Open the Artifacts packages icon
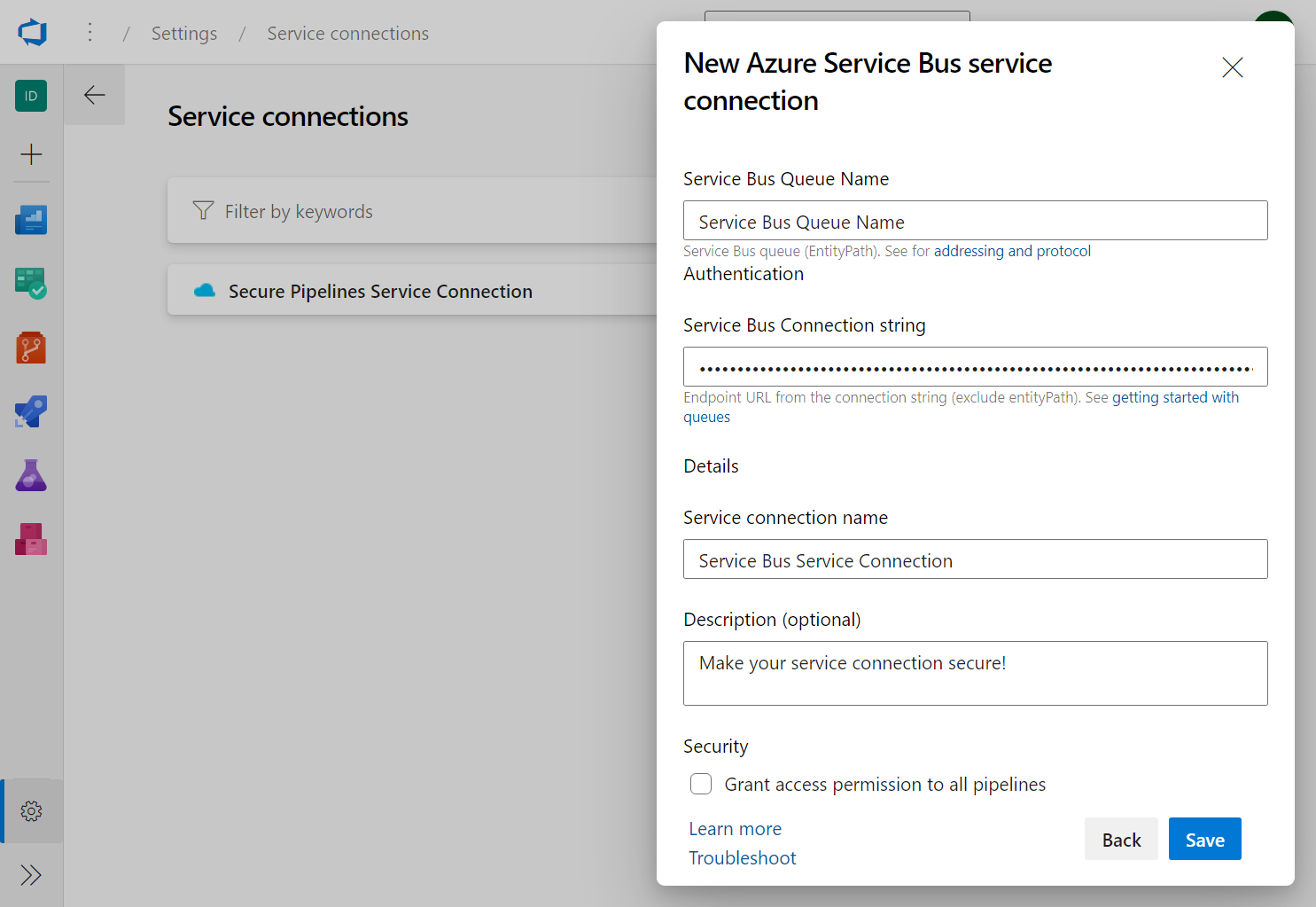 (x=31, y=539)
